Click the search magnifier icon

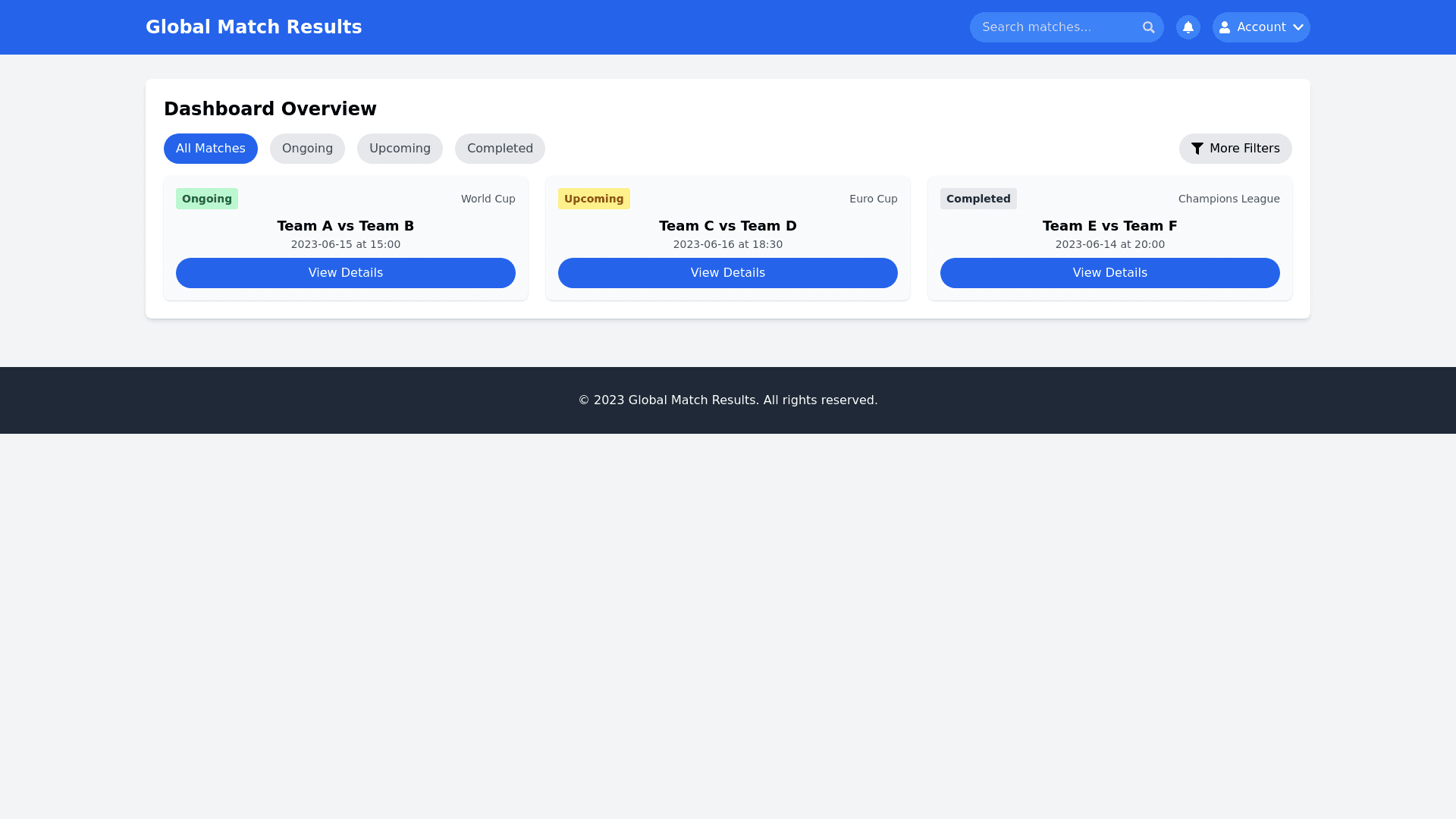pos(1148,27)
